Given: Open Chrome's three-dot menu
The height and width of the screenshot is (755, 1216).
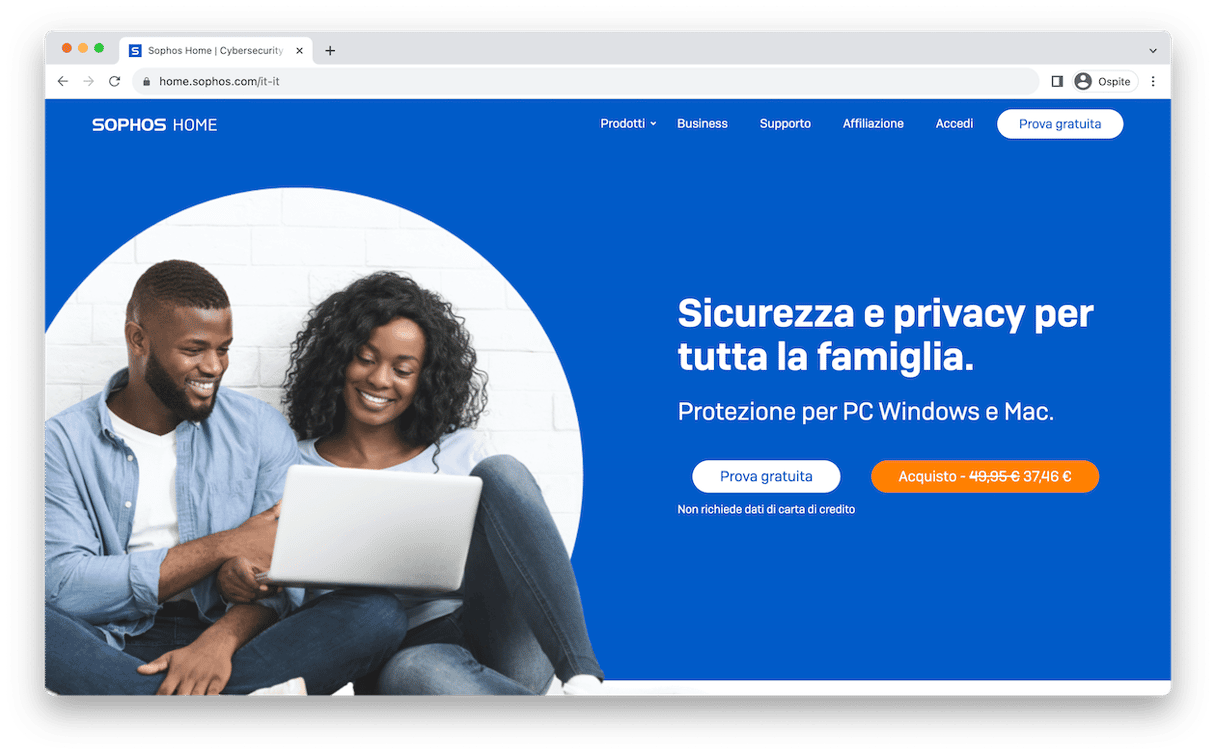Looking at the screenshot, I should pyautogui.click(x=1153, y=81).
